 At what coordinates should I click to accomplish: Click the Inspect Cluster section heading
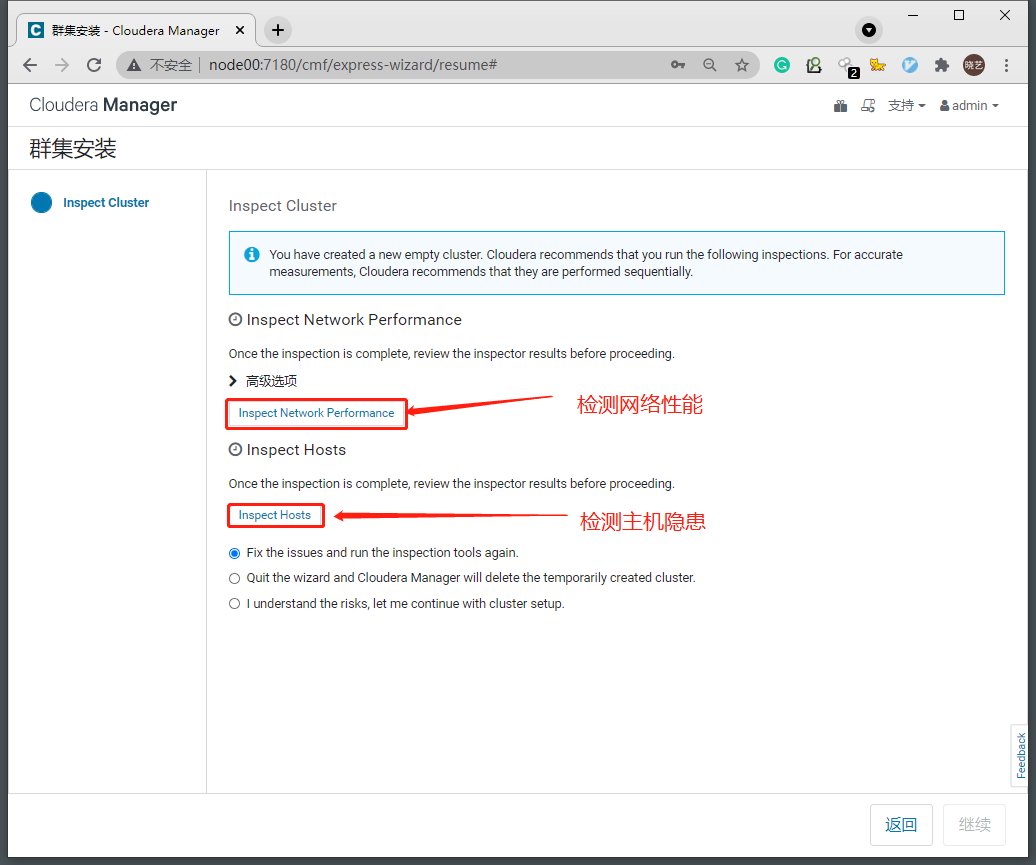pos(283,206)
